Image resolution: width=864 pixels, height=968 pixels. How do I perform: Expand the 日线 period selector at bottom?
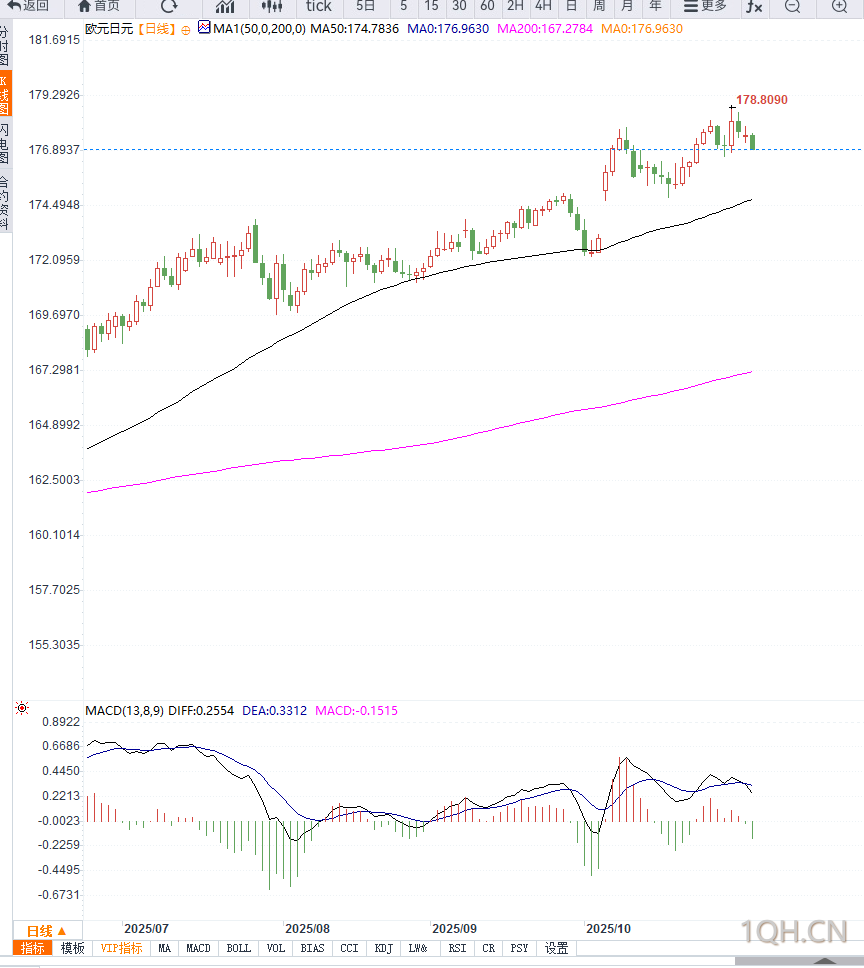(x=46, y=931)
